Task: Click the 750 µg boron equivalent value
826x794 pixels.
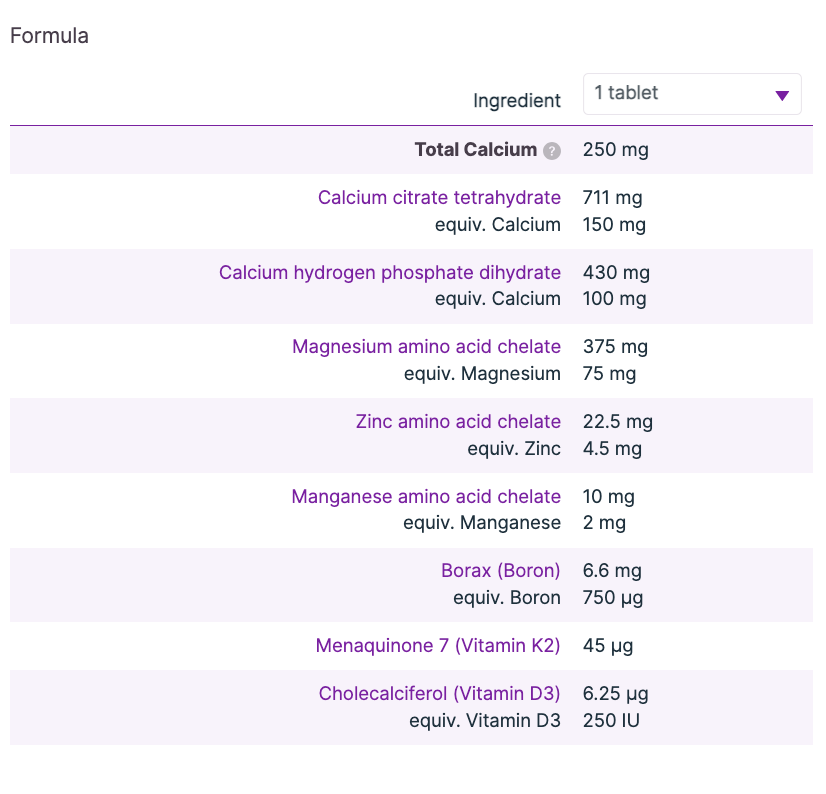Action: [x=613, y=598]
